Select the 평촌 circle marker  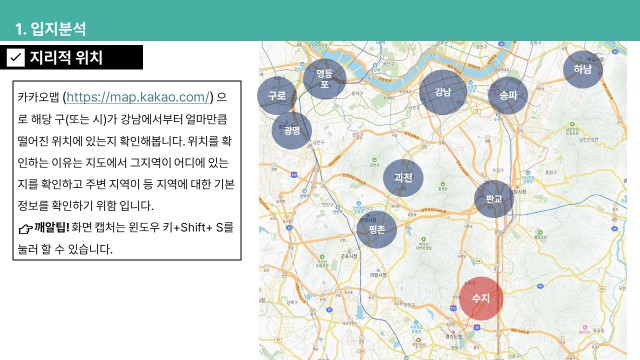377,229
